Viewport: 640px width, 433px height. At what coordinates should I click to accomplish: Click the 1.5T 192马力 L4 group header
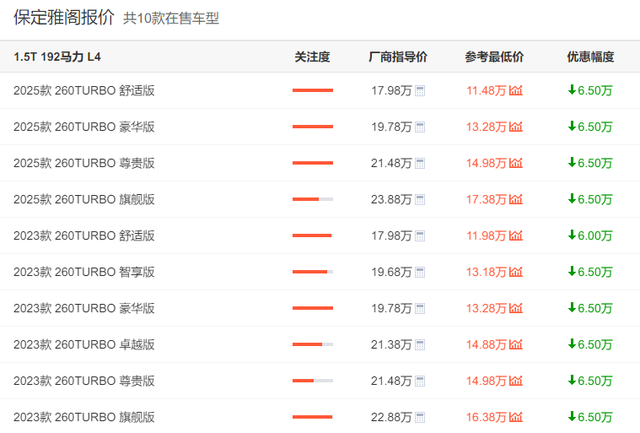click(57, 57)
